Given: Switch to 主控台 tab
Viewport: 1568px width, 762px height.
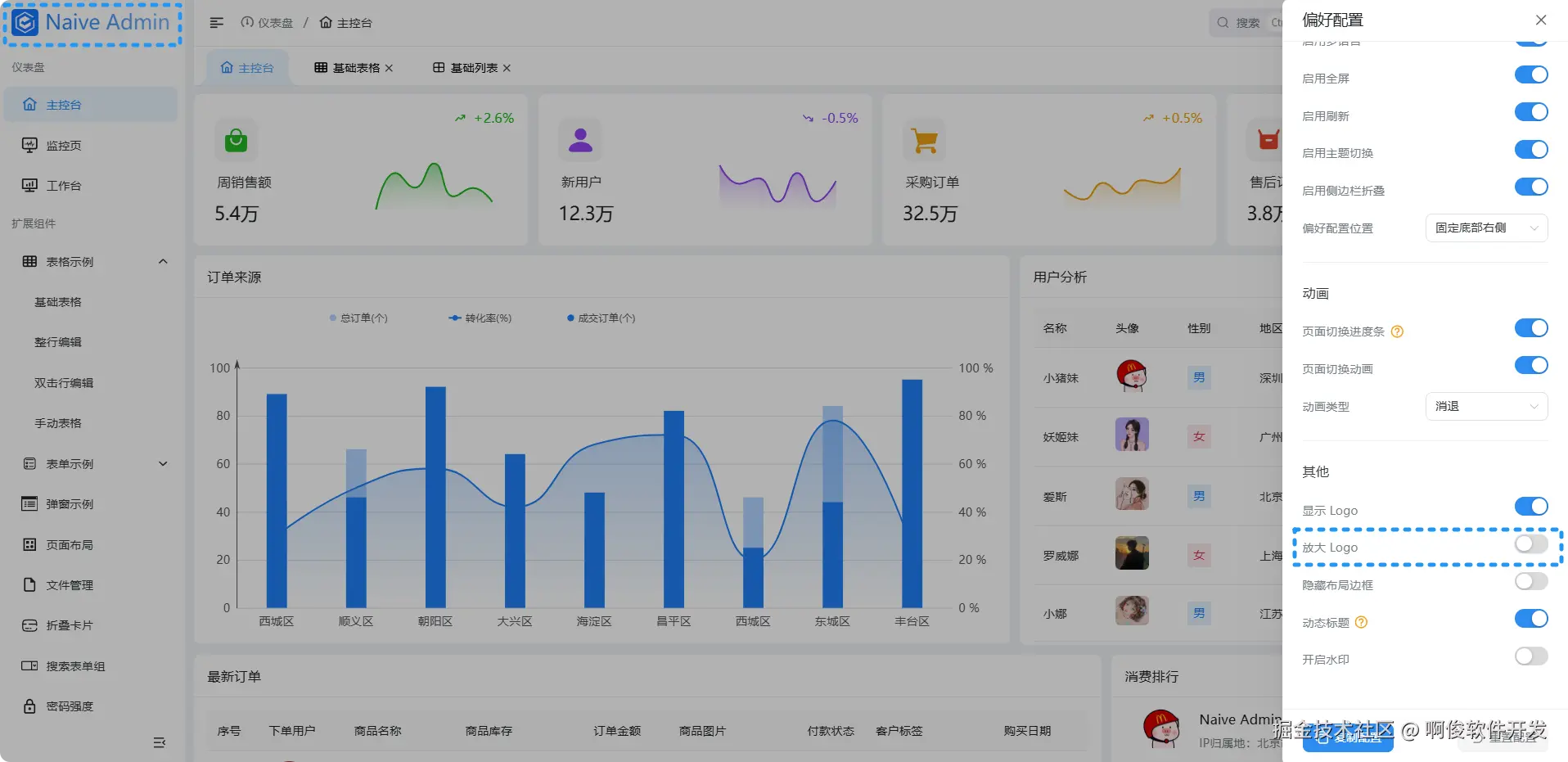Looking at the screenshot, I should (246, 68).
